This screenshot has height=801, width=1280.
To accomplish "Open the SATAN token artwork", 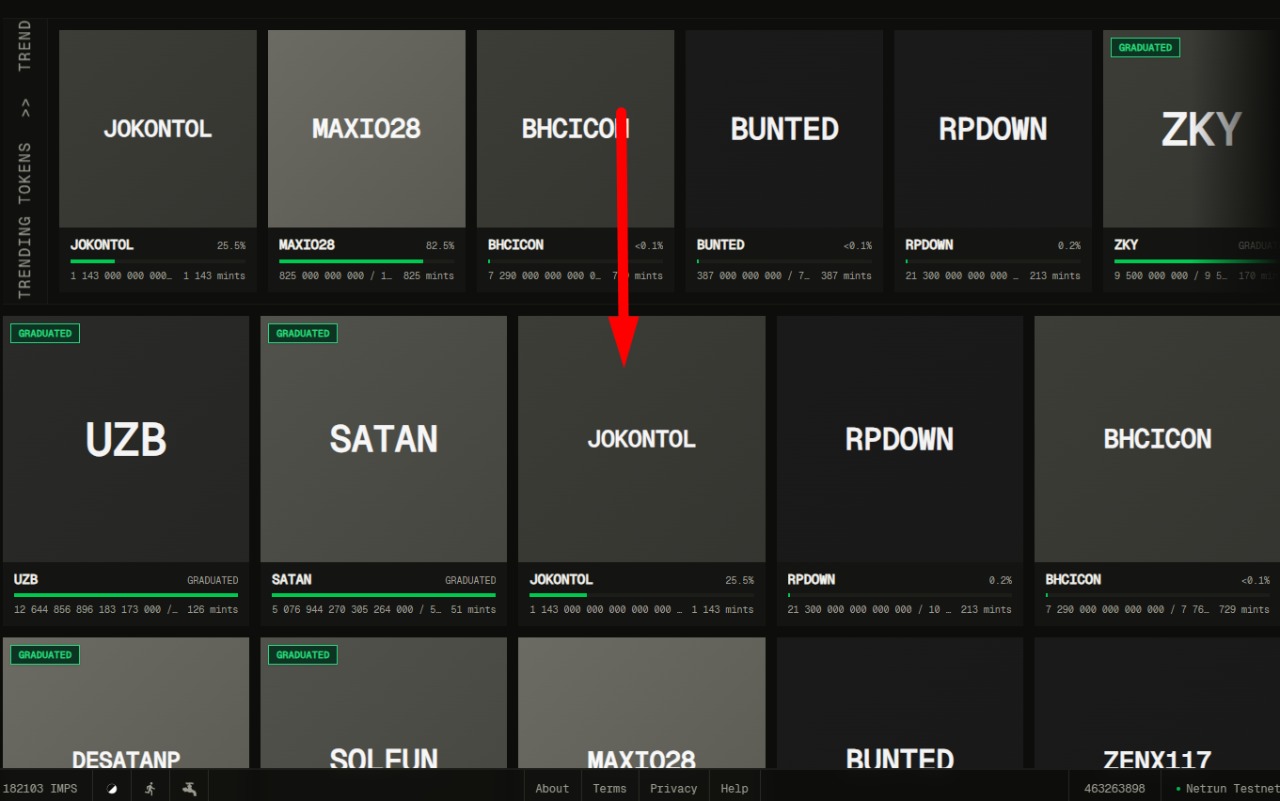I will tap(384, 439).
